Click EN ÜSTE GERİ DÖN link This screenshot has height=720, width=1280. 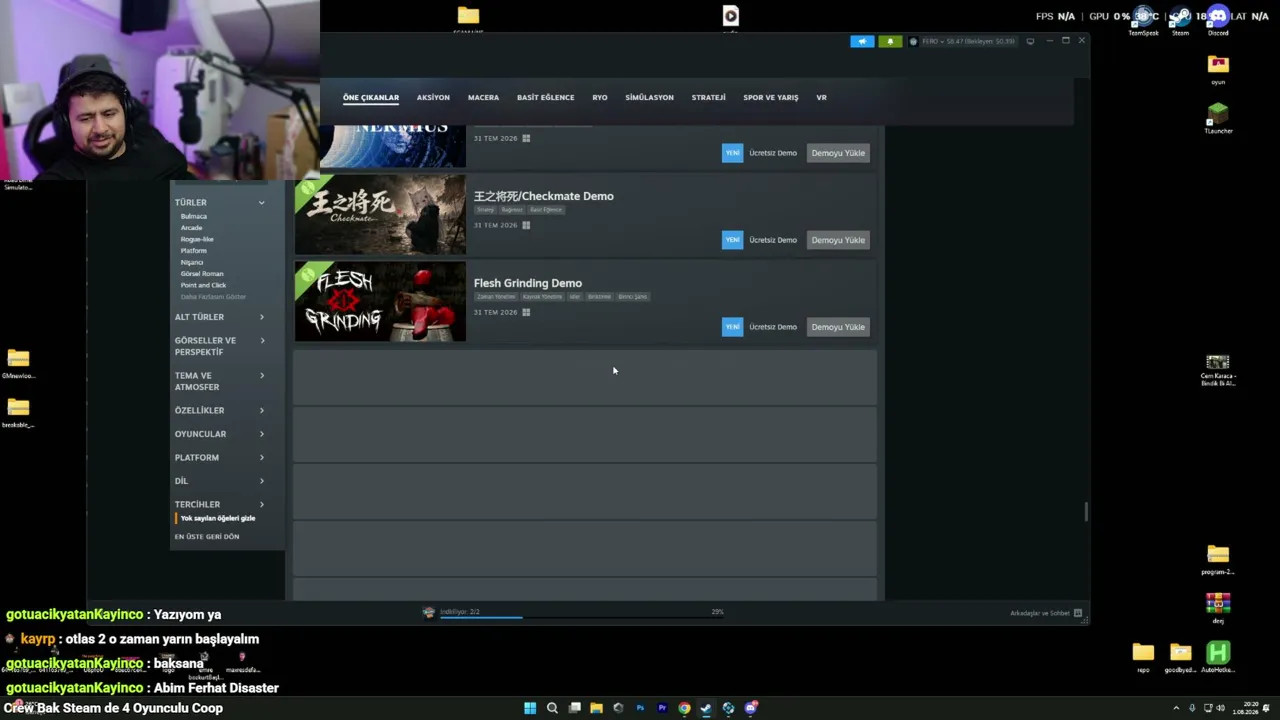click(x=207, y=537)
